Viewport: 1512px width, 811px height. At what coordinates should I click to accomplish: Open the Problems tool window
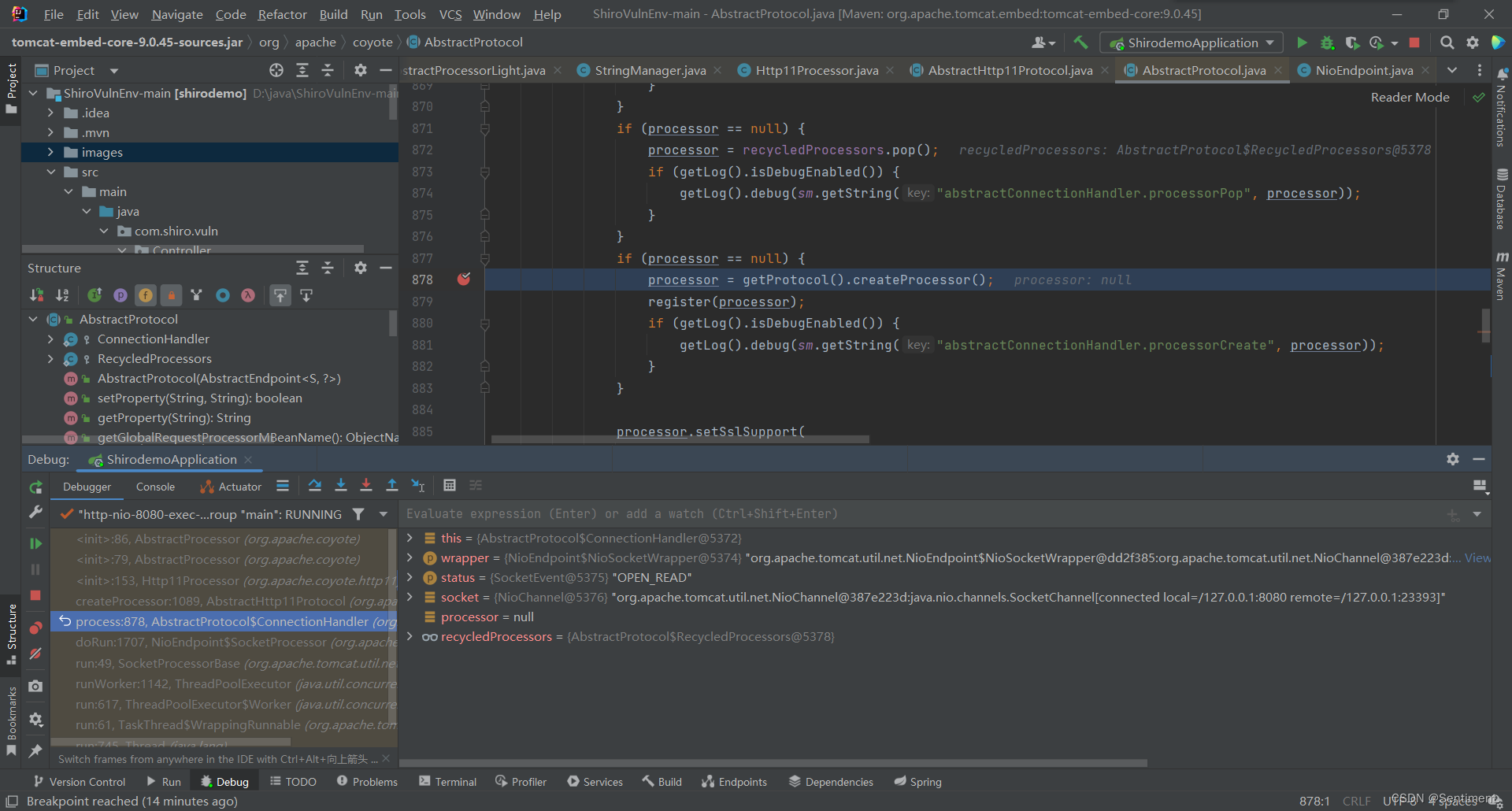point(367,782)
